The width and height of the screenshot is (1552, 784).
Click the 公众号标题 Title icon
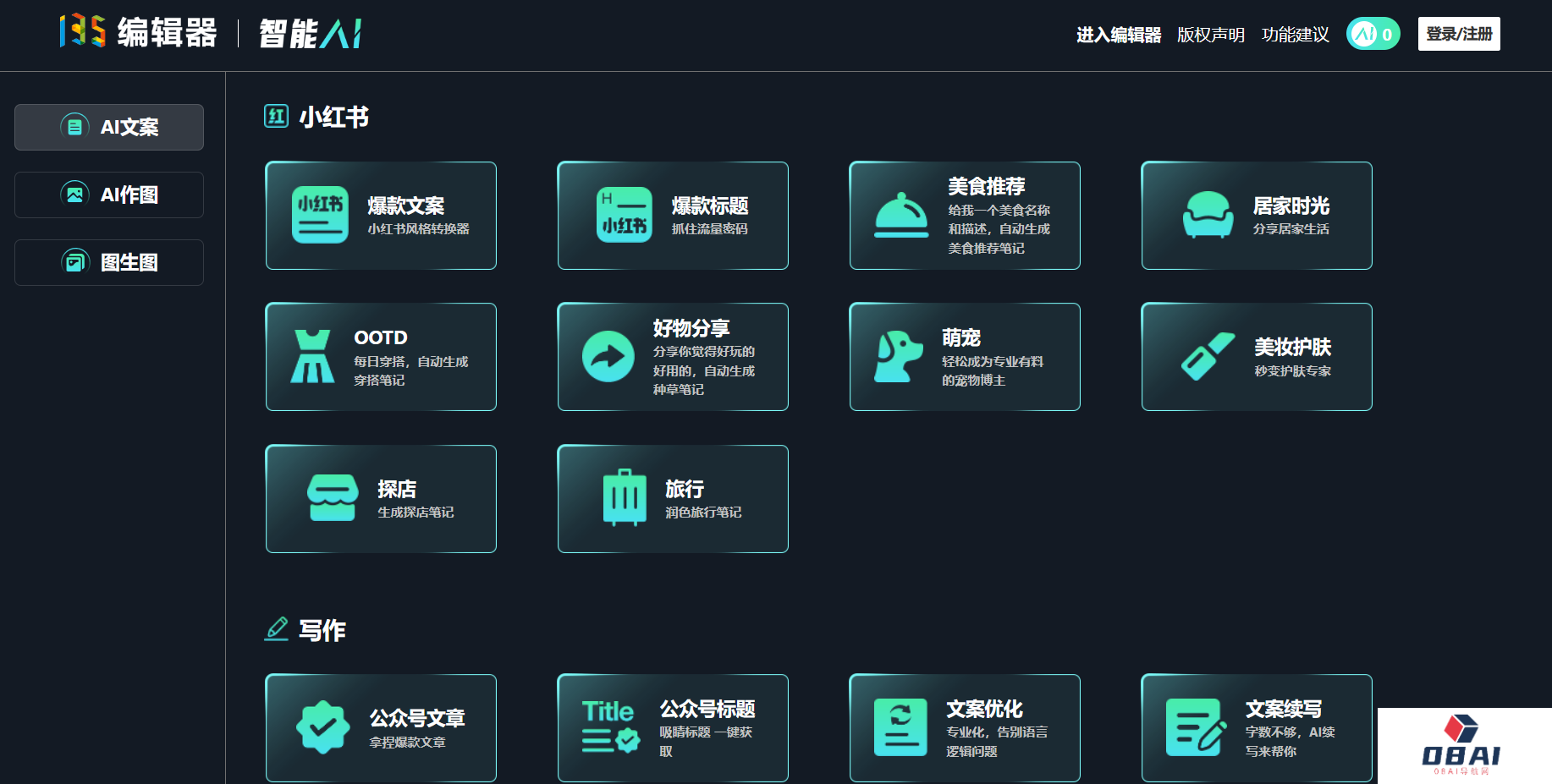610,726
